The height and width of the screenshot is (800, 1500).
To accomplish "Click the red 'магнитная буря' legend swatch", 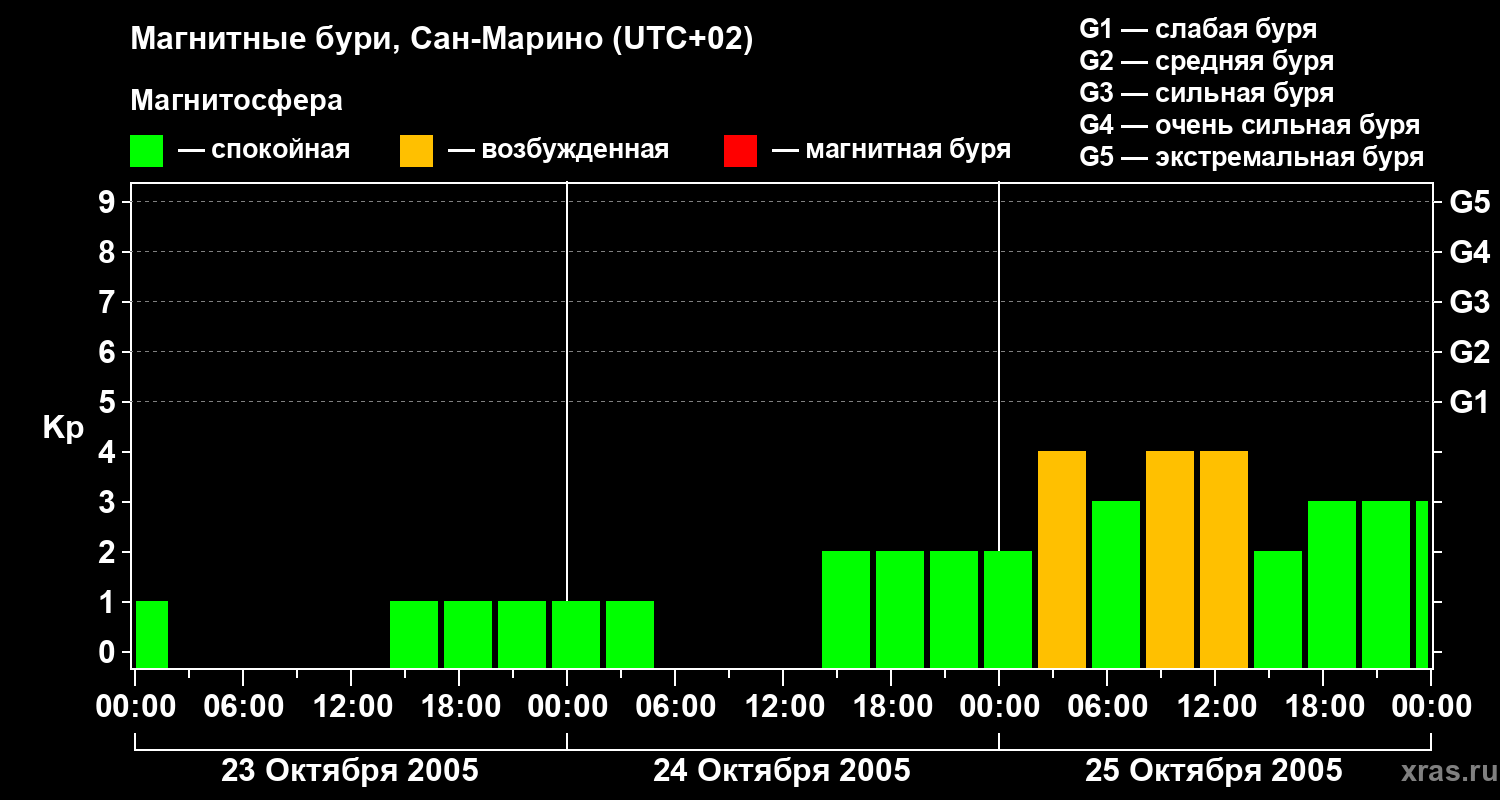I will [741, 151].
